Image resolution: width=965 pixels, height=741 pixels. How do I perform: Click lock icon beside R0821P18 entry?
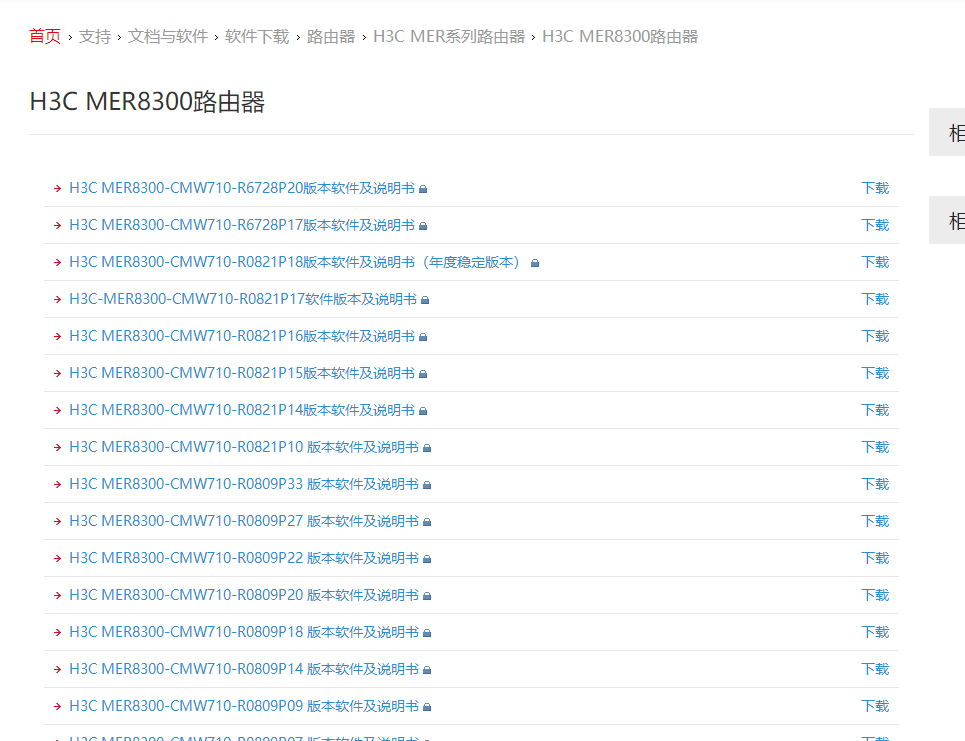click(535, 263)
